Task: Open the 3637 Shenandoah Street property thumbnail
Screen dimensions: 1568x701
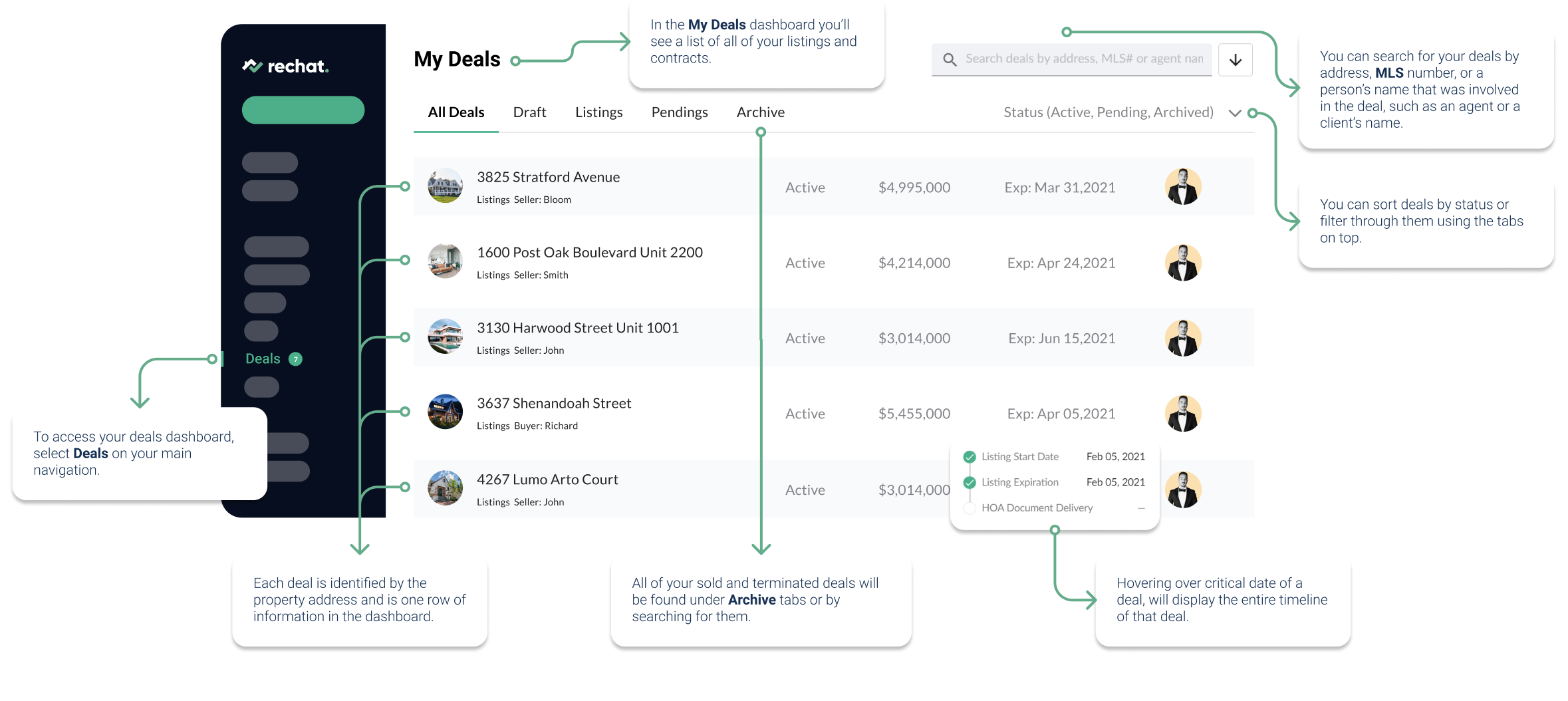Action: 445,412
